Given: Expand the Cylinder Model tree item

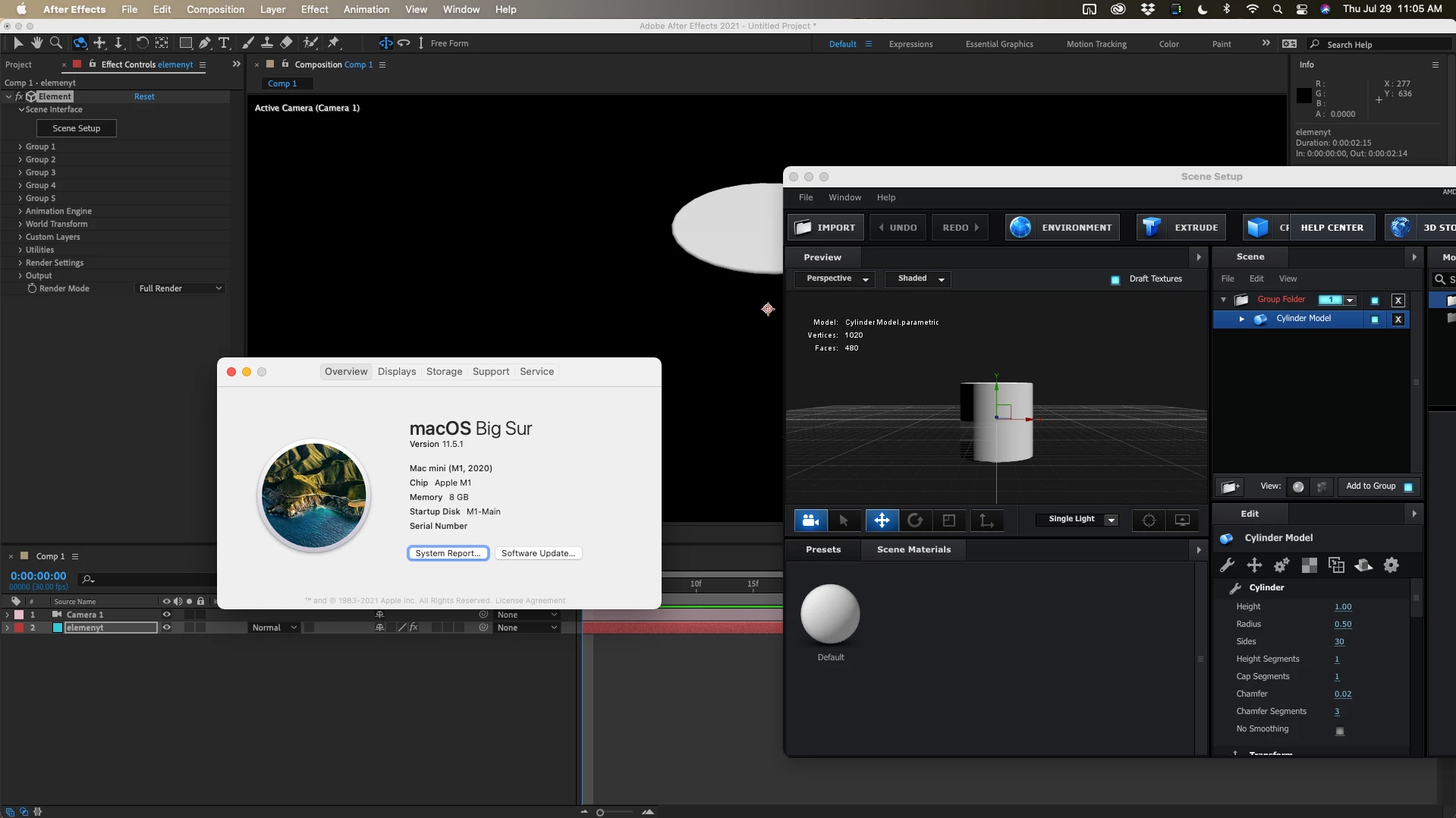Looking at the screenshot, I should 1241,319.
